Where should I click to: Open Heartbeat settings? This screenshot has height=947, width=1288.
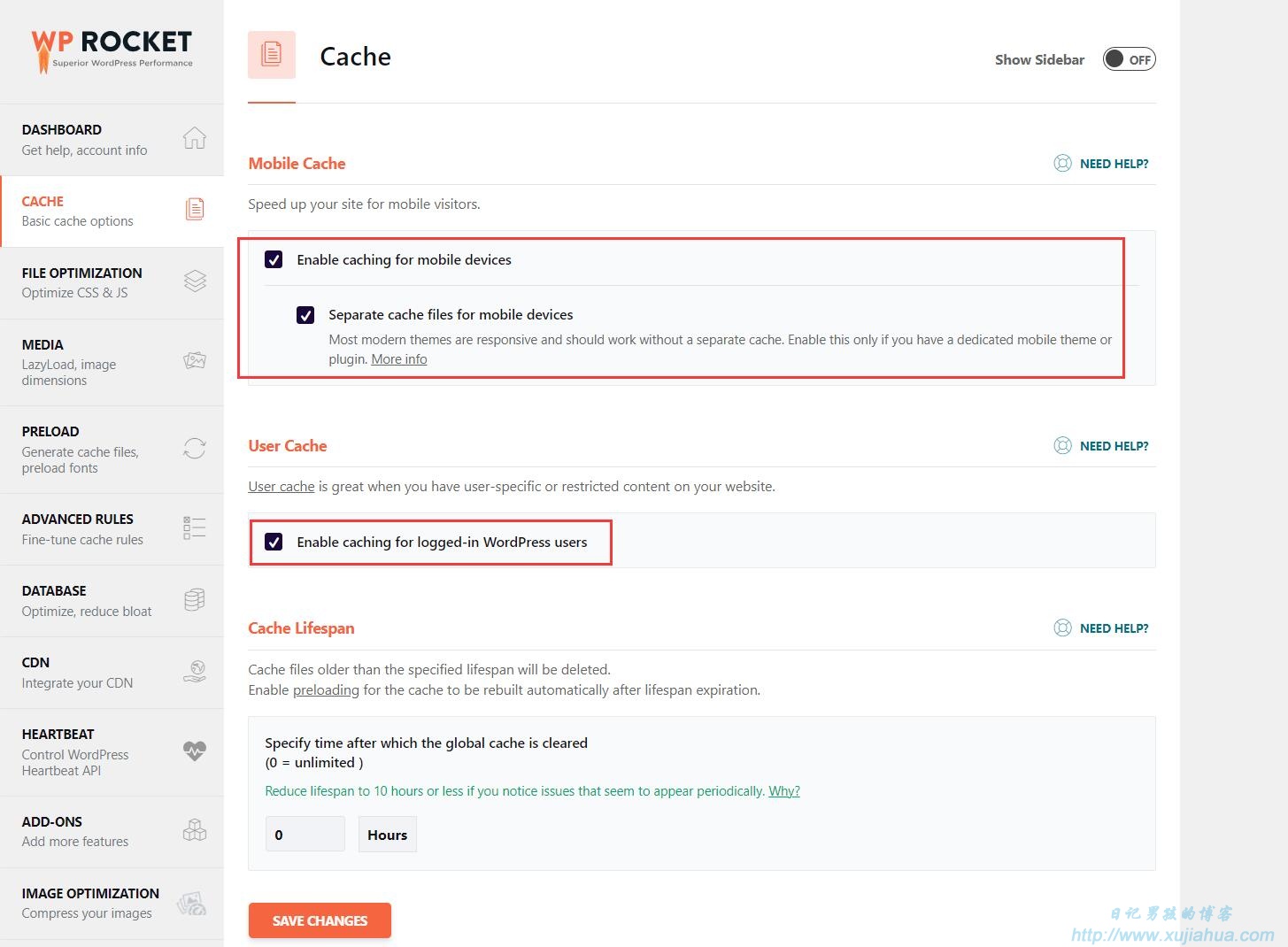click(112, 752)
